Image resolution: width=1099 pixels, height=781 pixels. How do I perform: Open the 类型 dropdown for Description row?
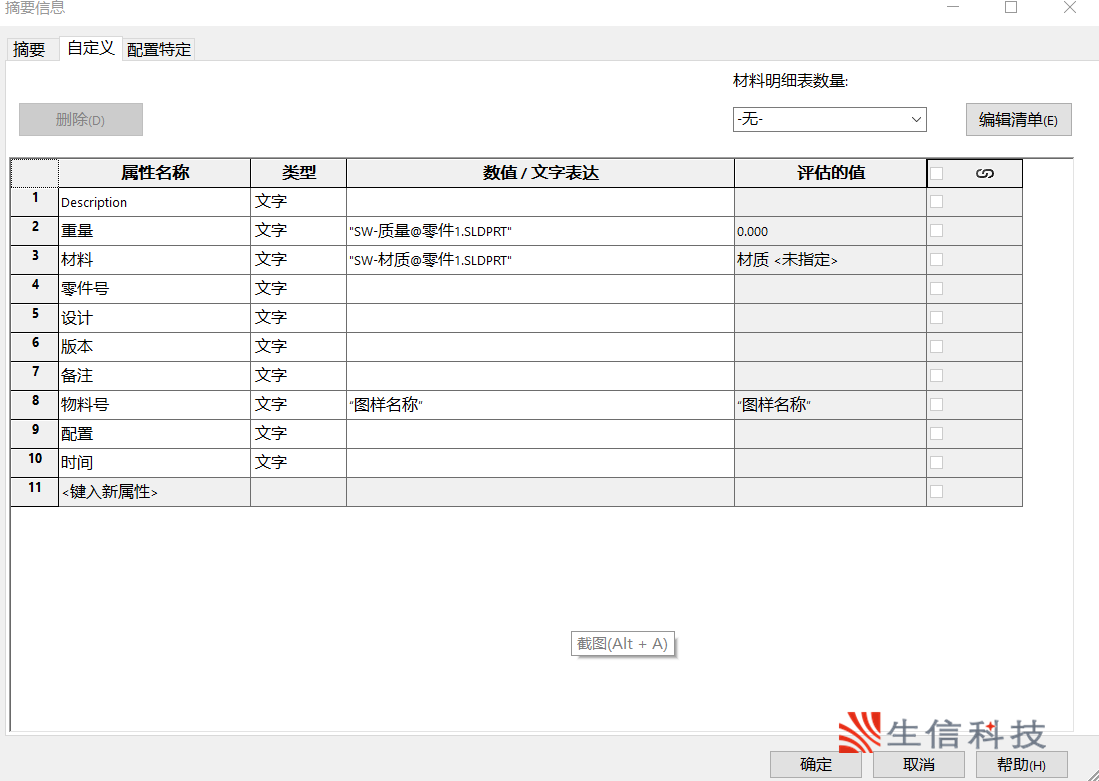(297, 201)
